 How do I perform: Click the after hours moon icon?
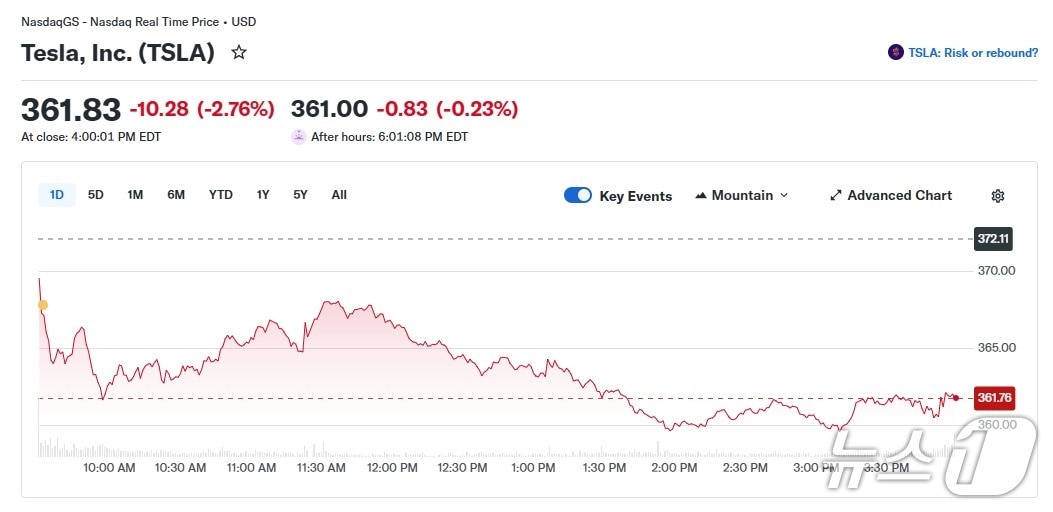tap(299, 137)
